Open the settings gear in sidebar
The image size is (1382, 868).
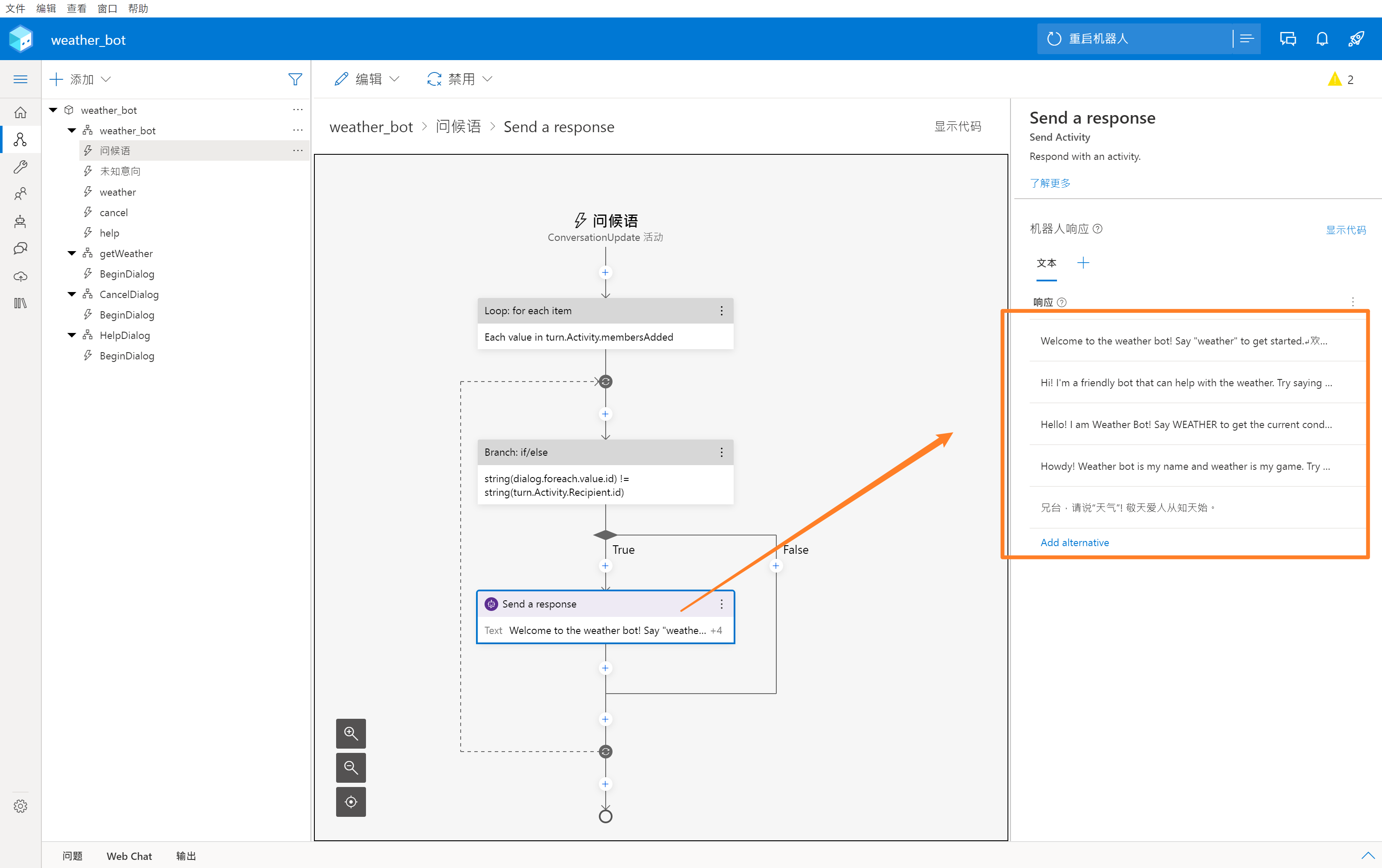[20, 806]
